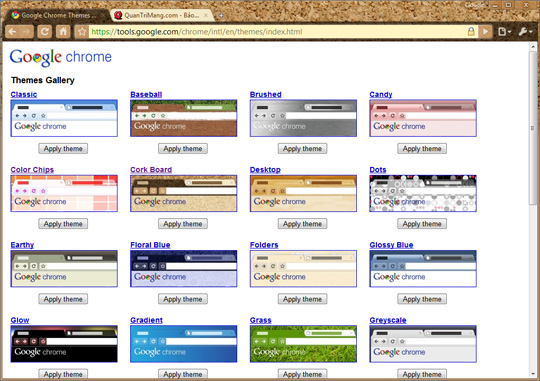Viewport: 540px width, 381px height.
Task: Open the Desktop theme link
Action: pyautogui.click(x=265, y=170)
